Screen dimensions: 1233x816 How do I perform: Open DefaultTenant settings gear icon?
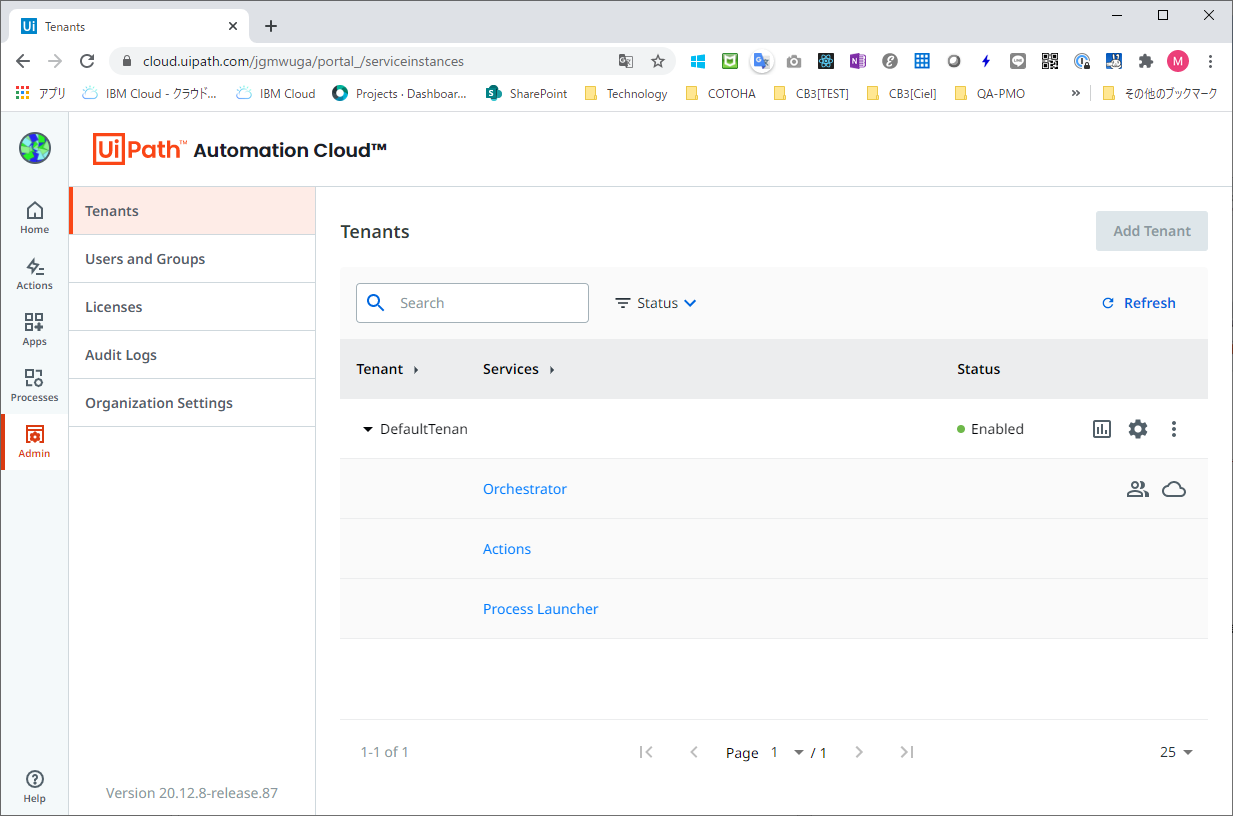pos(1138,429)
